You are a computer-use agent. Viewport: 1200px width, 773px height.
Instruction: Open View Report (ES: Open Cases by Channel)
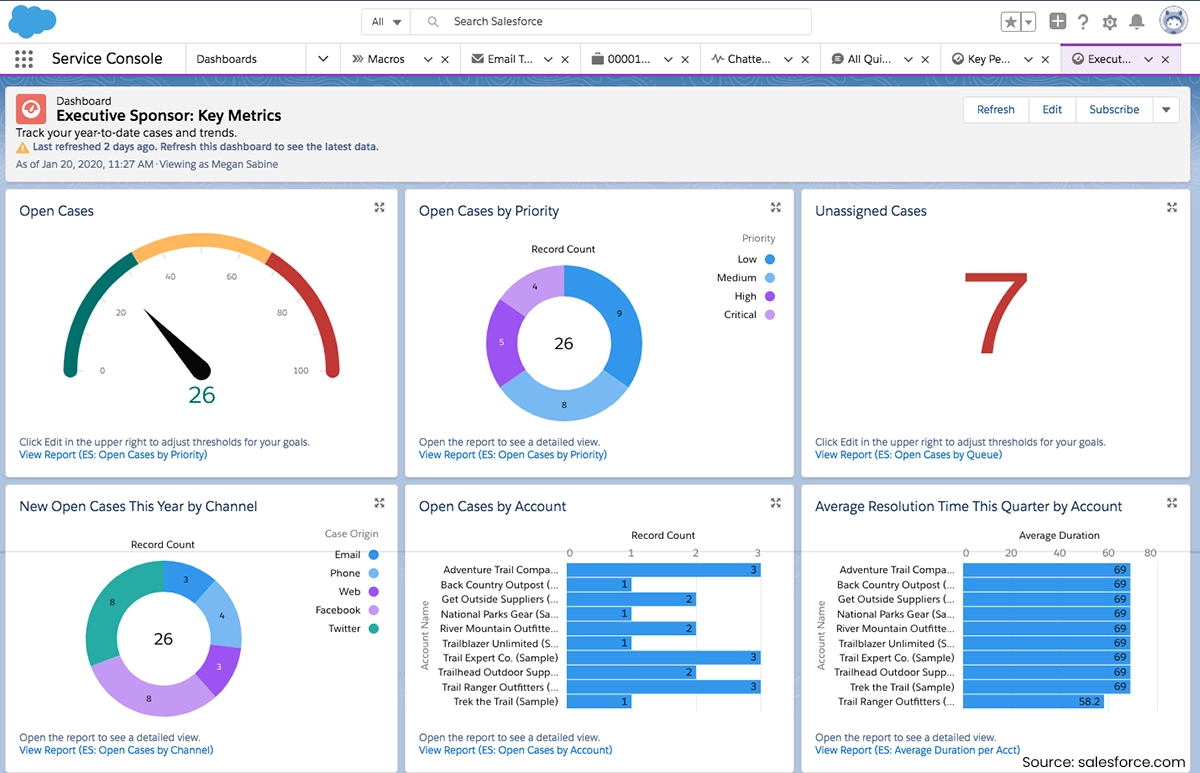coord(116,750)
